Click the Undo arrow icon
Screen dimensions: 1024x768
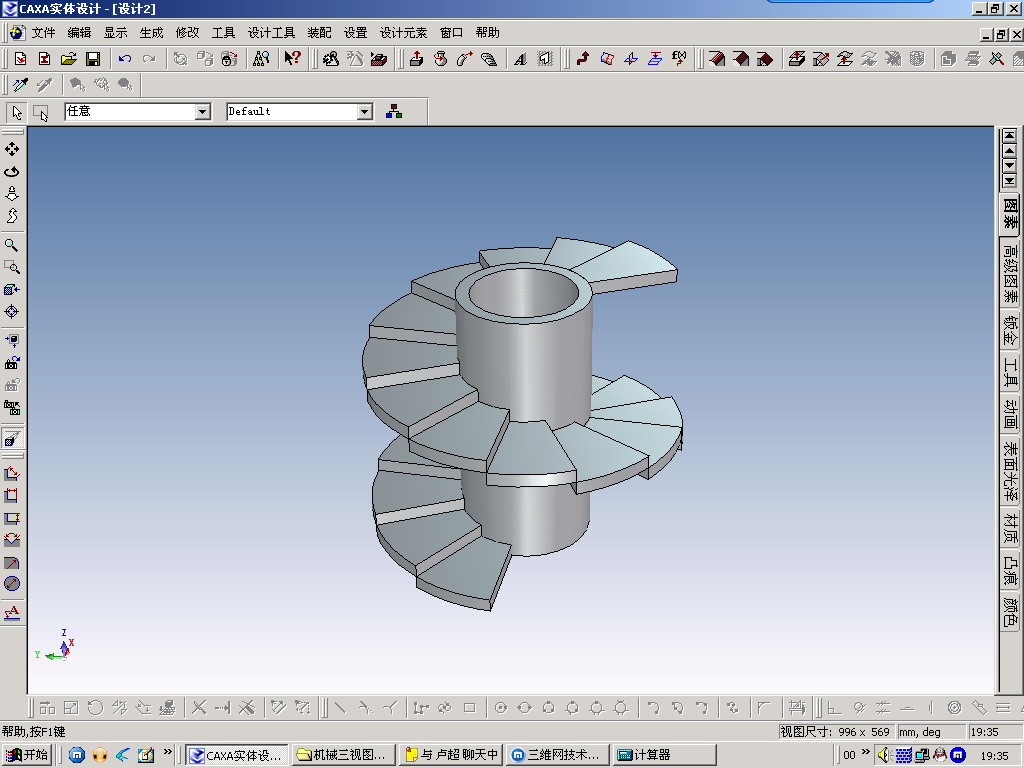point(124,59)
